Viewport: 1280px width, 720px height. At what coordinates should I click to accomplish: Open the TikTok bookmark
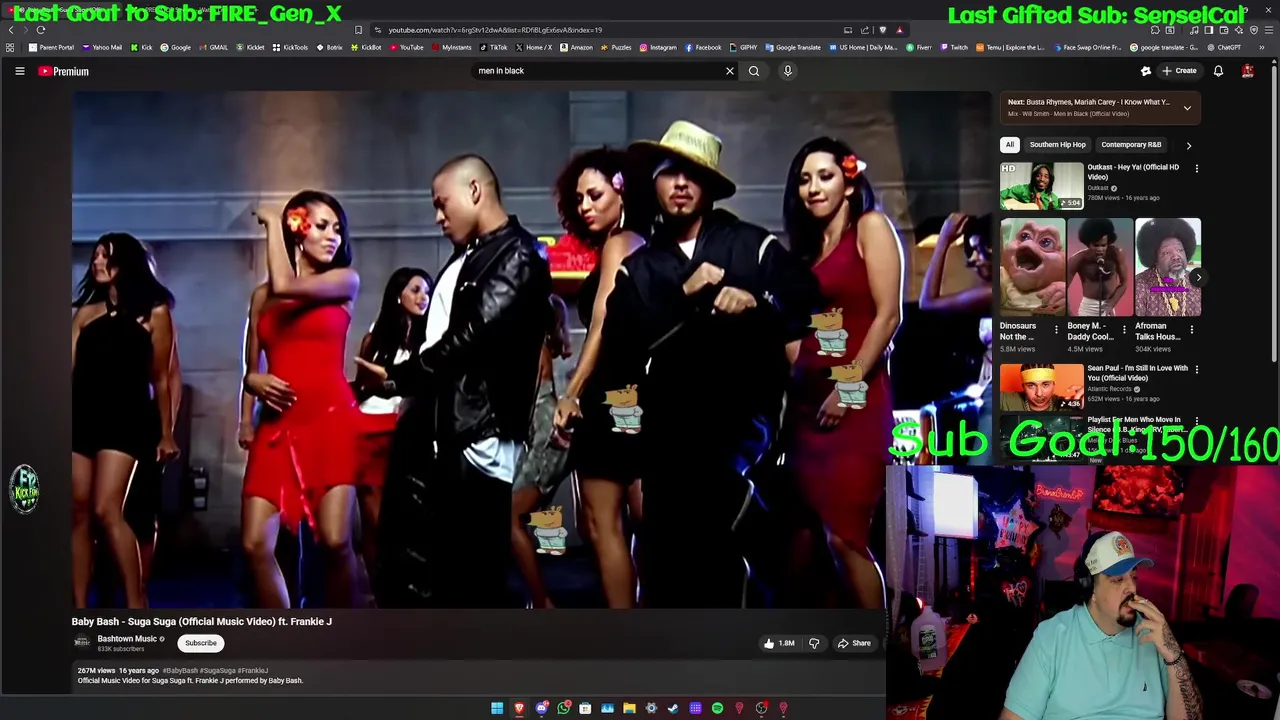tap(494, 47)
